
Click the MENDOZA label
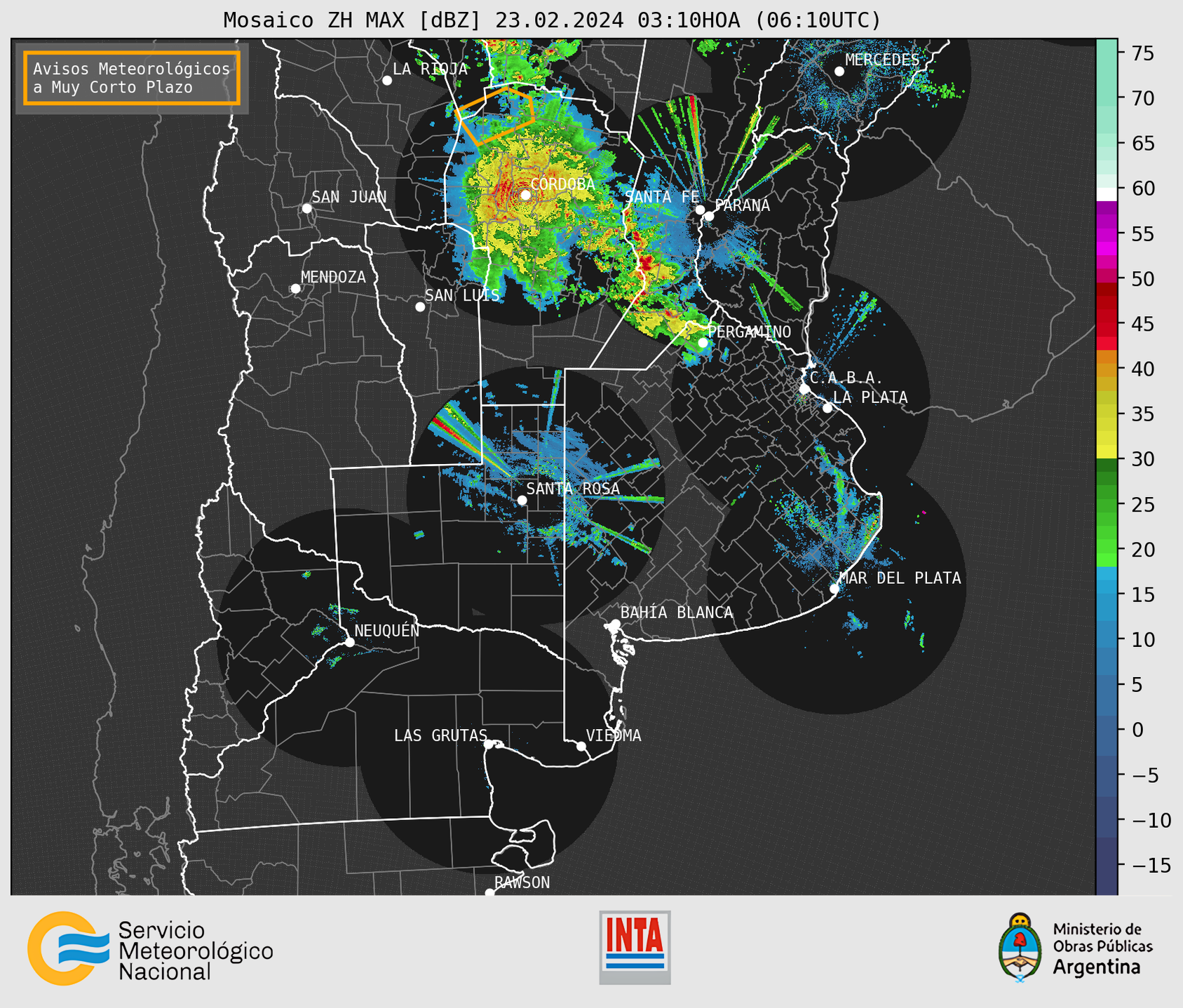coord(334,277)
